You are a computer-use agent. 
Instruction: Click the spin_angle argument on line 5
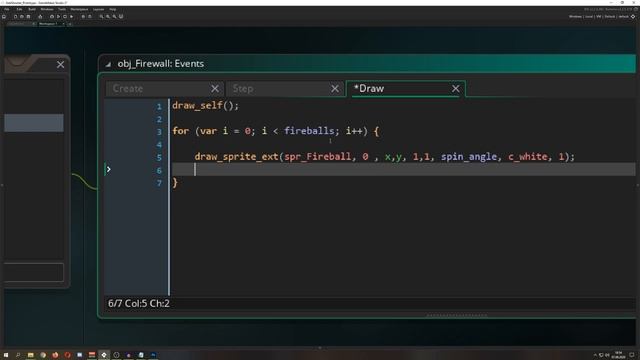(x=469, y=157)
